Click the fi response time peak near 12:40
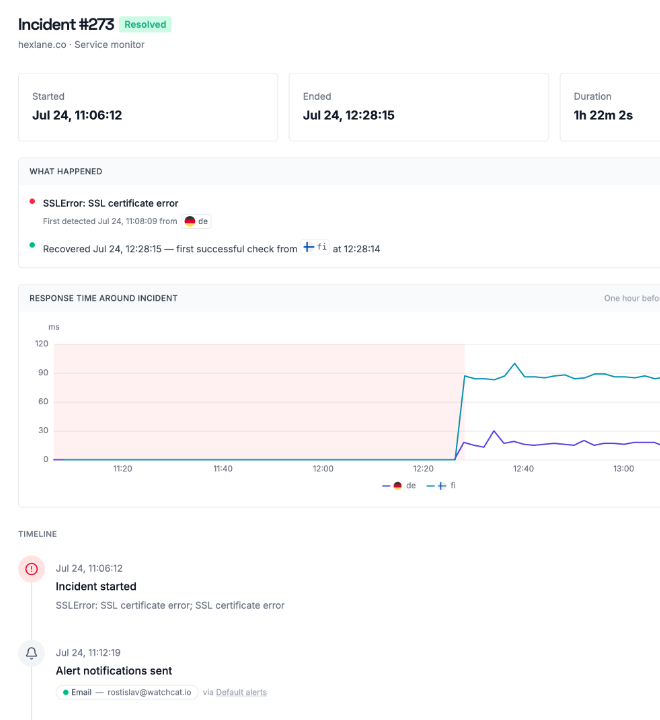This screenshot has height=720, width=660. click(x=514, y=364)
